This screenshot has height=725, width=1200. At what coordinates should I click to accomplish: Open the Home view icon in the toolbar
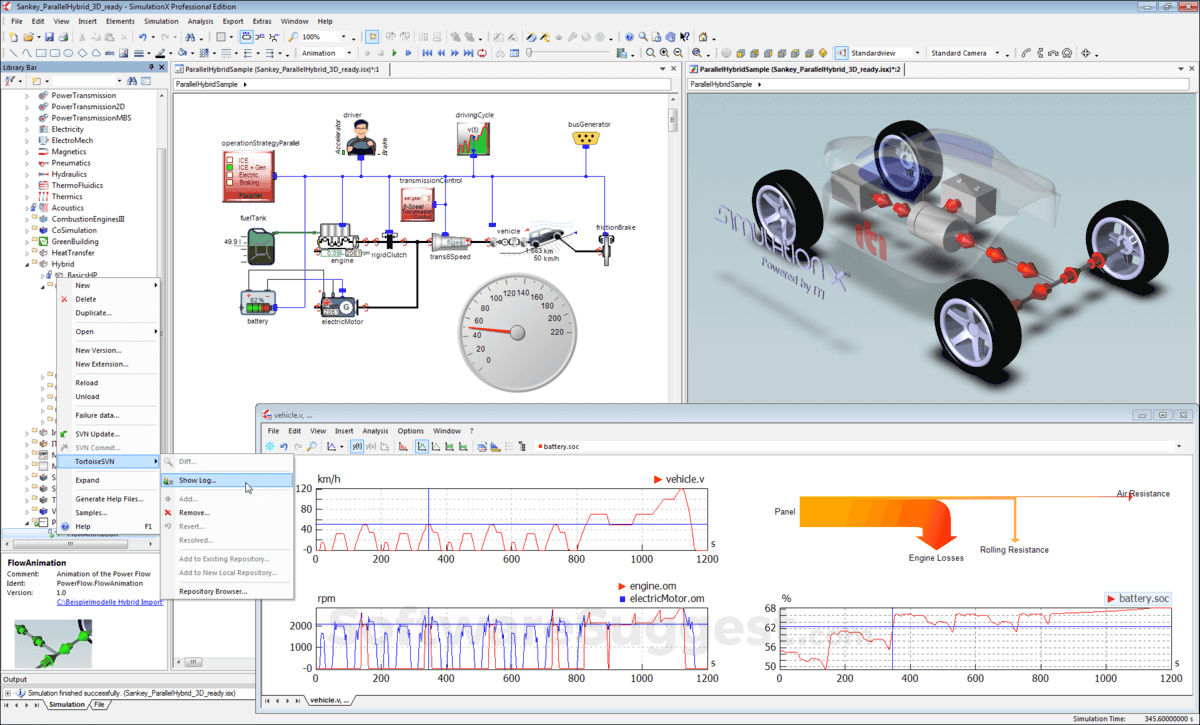[704, 37]
